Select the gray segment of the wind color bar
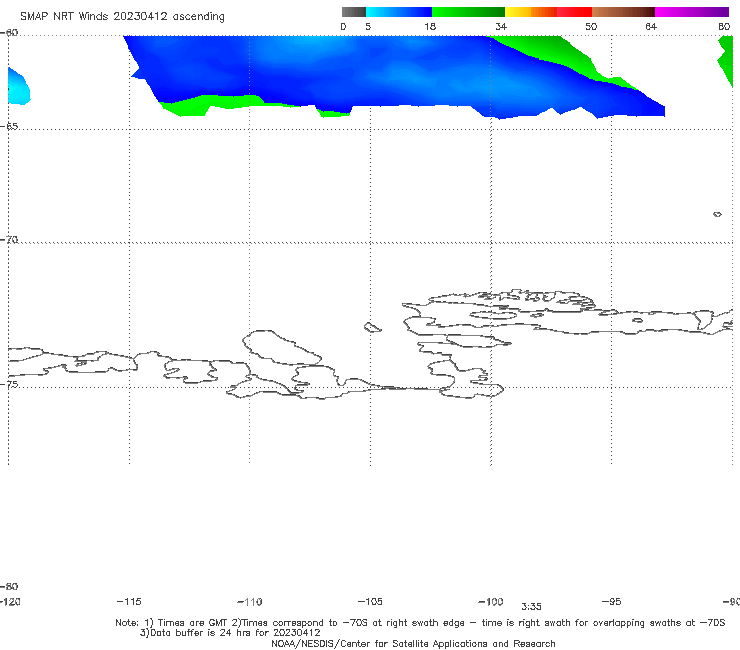Viewport: 740px width, 650px height. pos(354,12)
